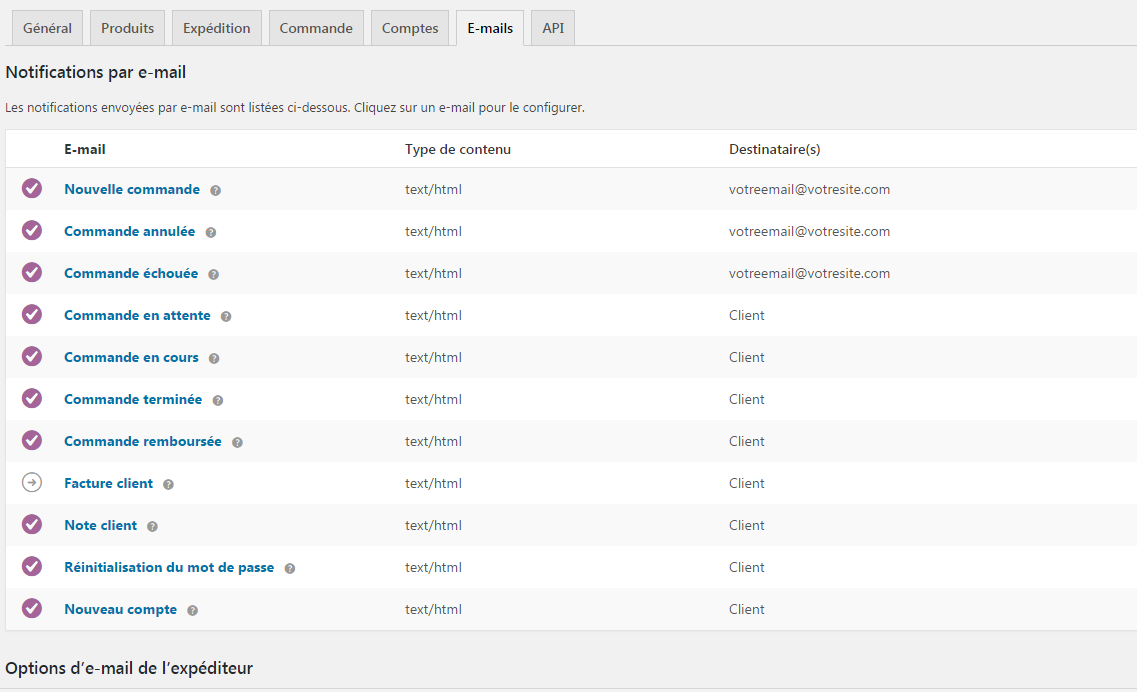Switch to the Général tab

pyautogui.click(x=47, y=28)
